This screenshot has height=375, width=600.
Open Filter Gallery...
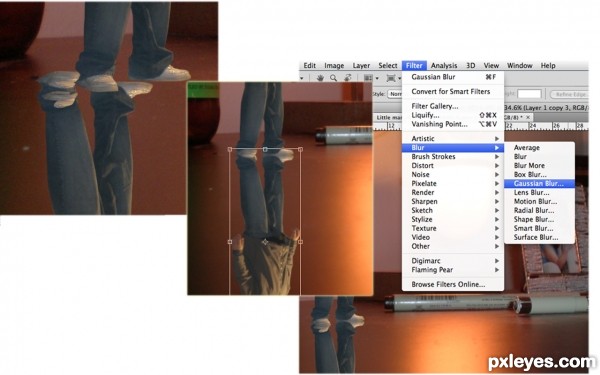(453, 106)
